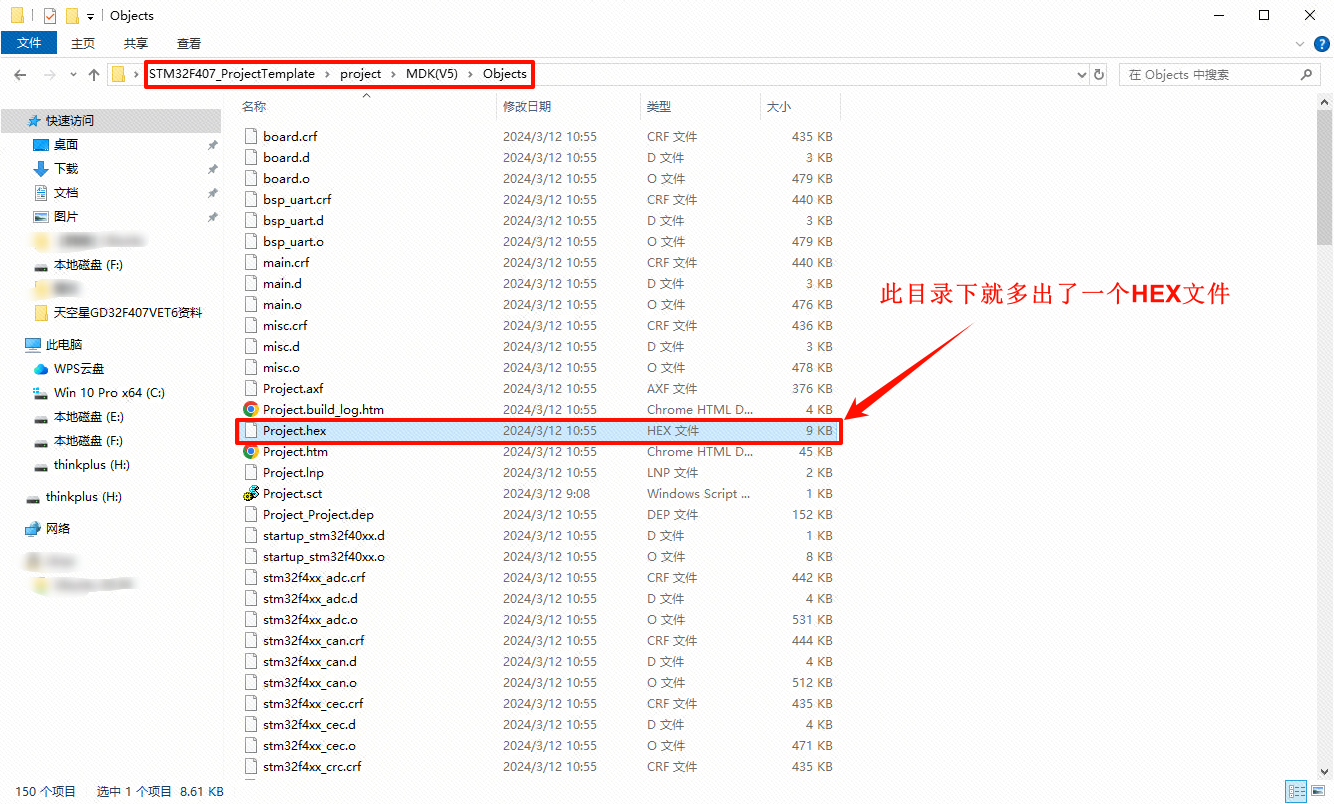Open the 查看 ribbon tab
This screenshot has width=1334, height=804.
tap(188, 43)
